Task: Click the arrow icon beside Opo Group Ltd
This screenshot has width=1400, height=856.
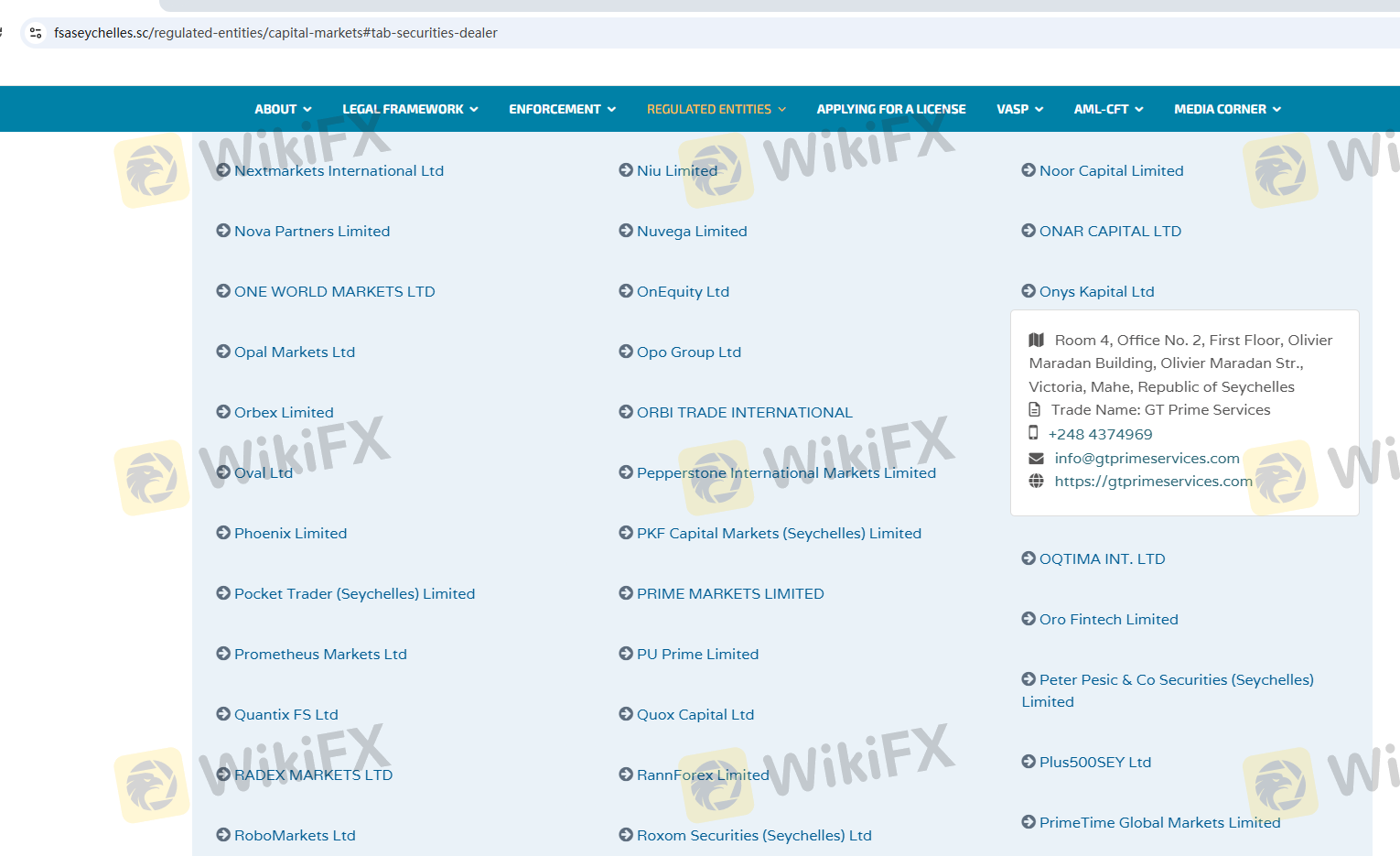Action: (626, 351)
